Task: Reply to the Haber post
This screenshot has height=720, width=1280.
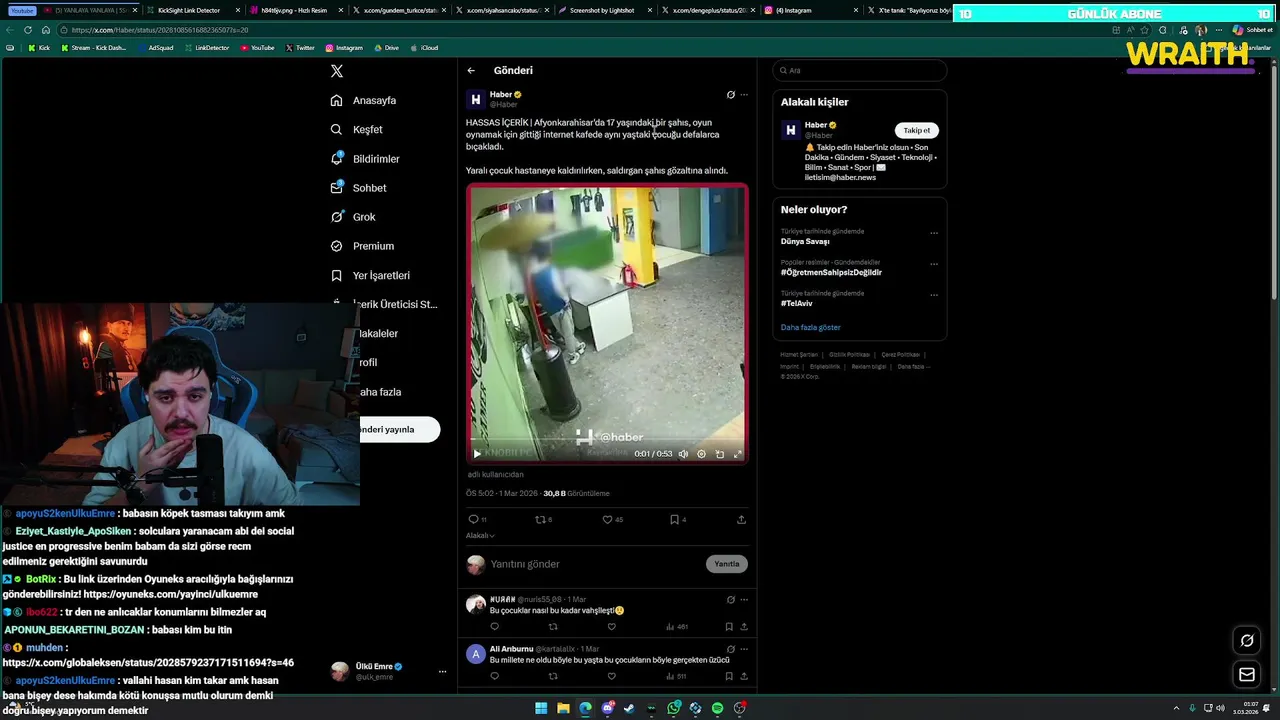Action: point(477,520)
